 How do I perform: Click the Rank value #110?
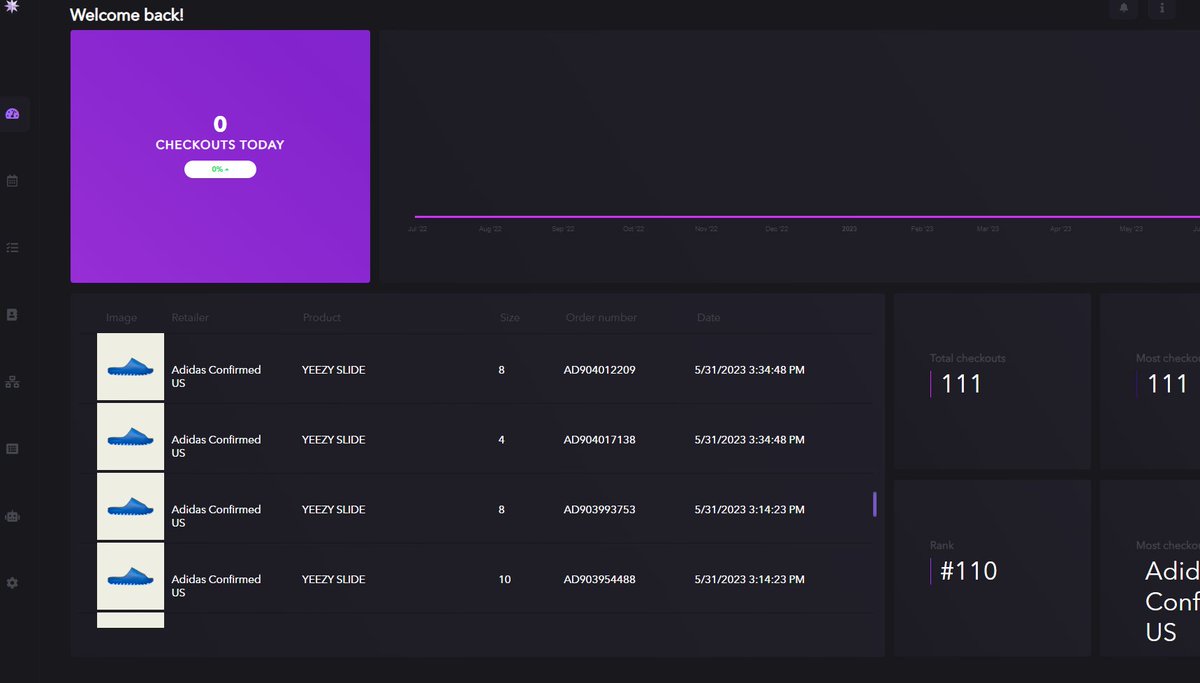click(969, 571)
